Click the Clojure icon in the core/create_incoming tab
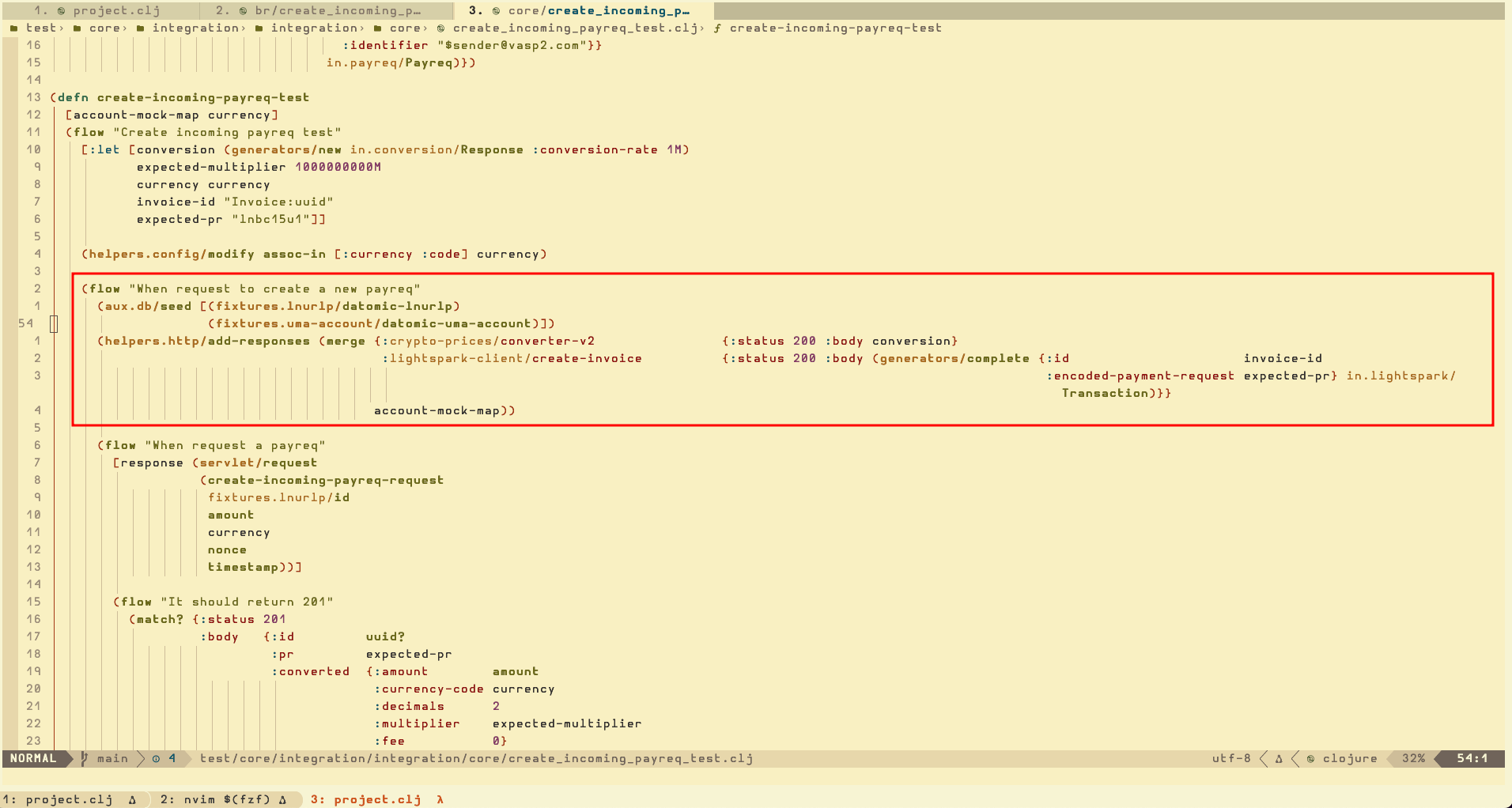1512x808 pixels. tap(496, 11)
